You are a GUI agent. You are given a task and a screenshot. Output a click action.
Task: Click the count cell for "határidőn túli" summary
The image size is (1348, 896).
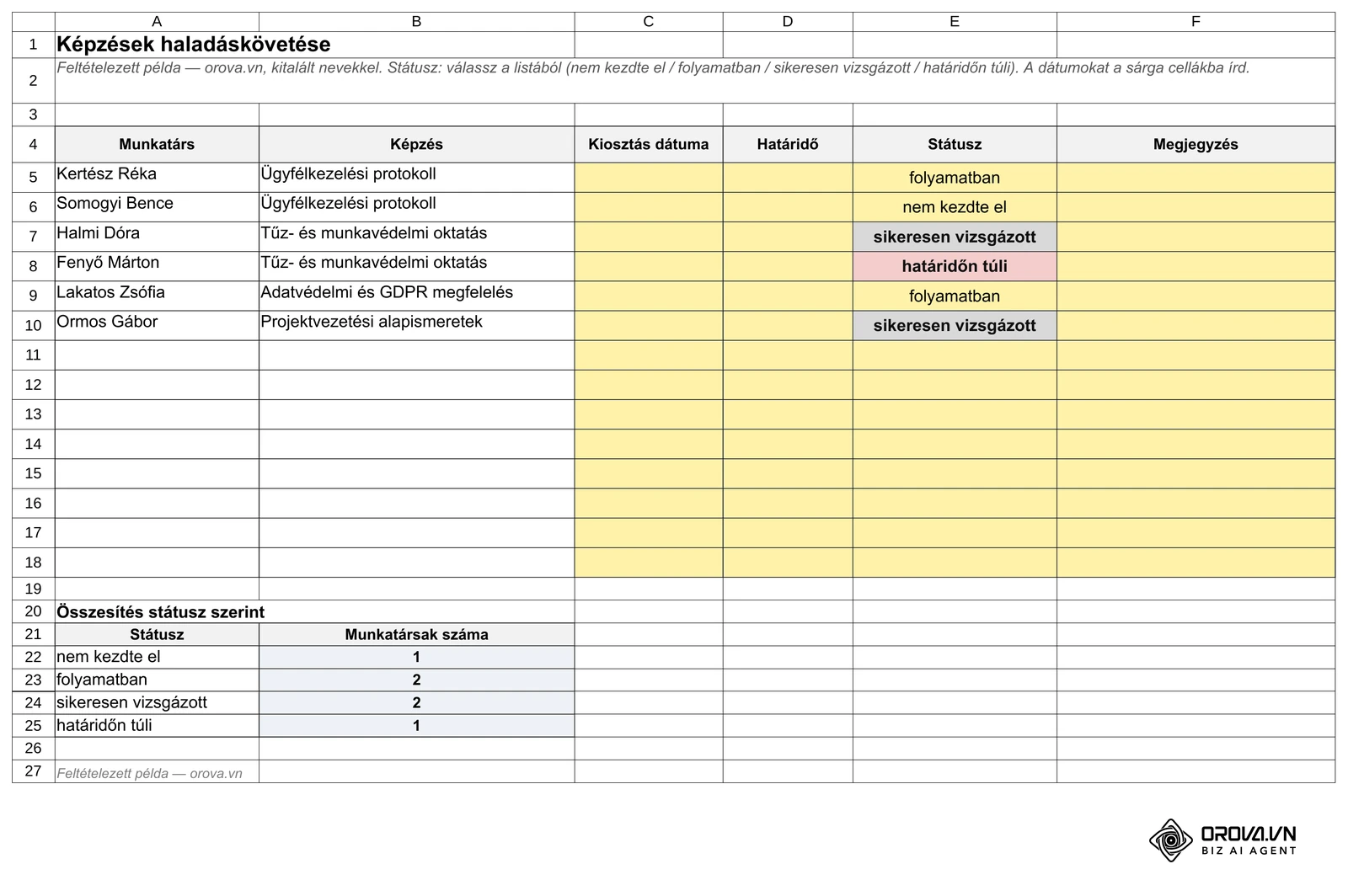point(416,725)
